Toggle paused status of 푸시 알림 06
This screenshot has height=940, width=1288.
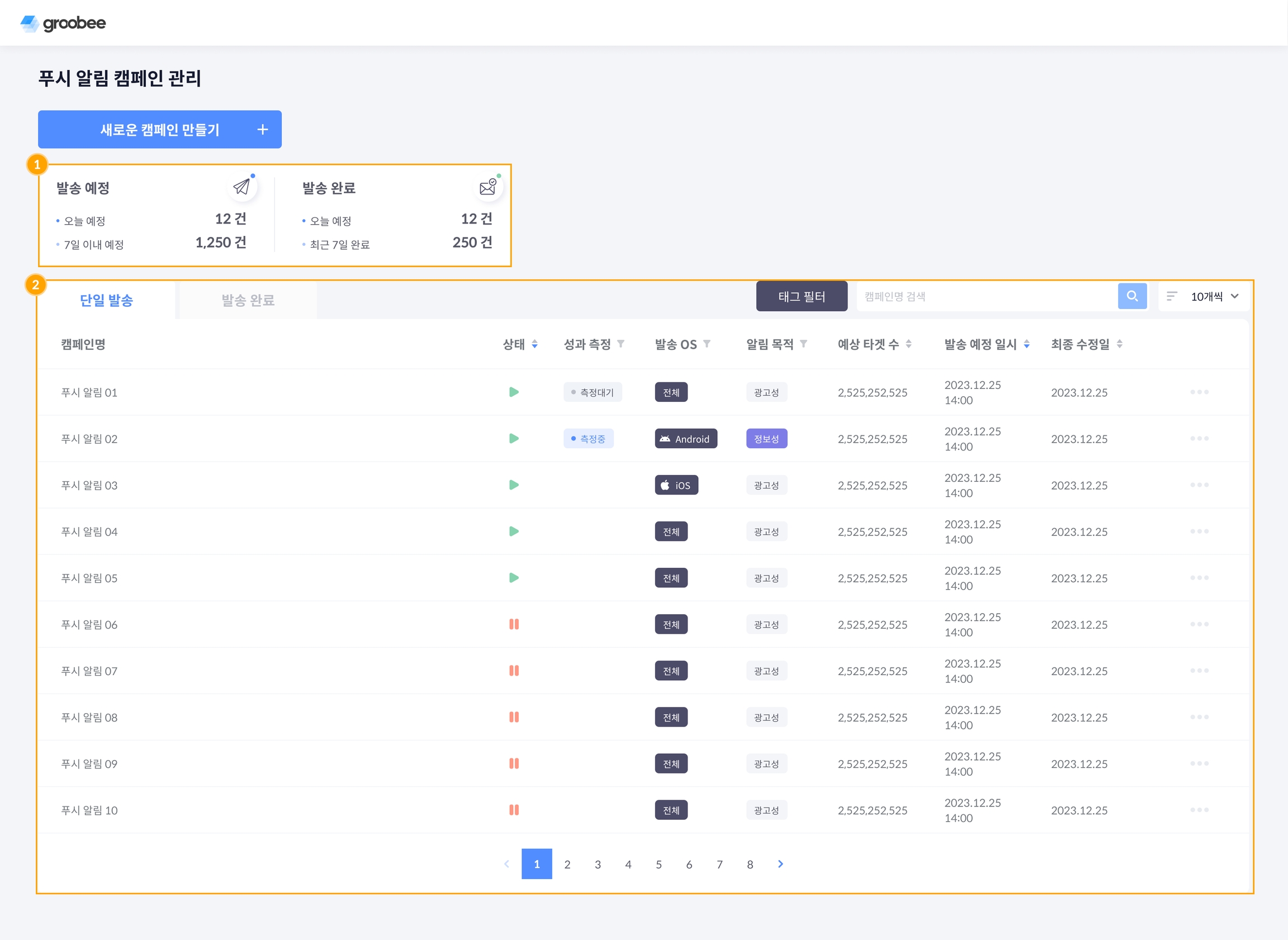513,624
